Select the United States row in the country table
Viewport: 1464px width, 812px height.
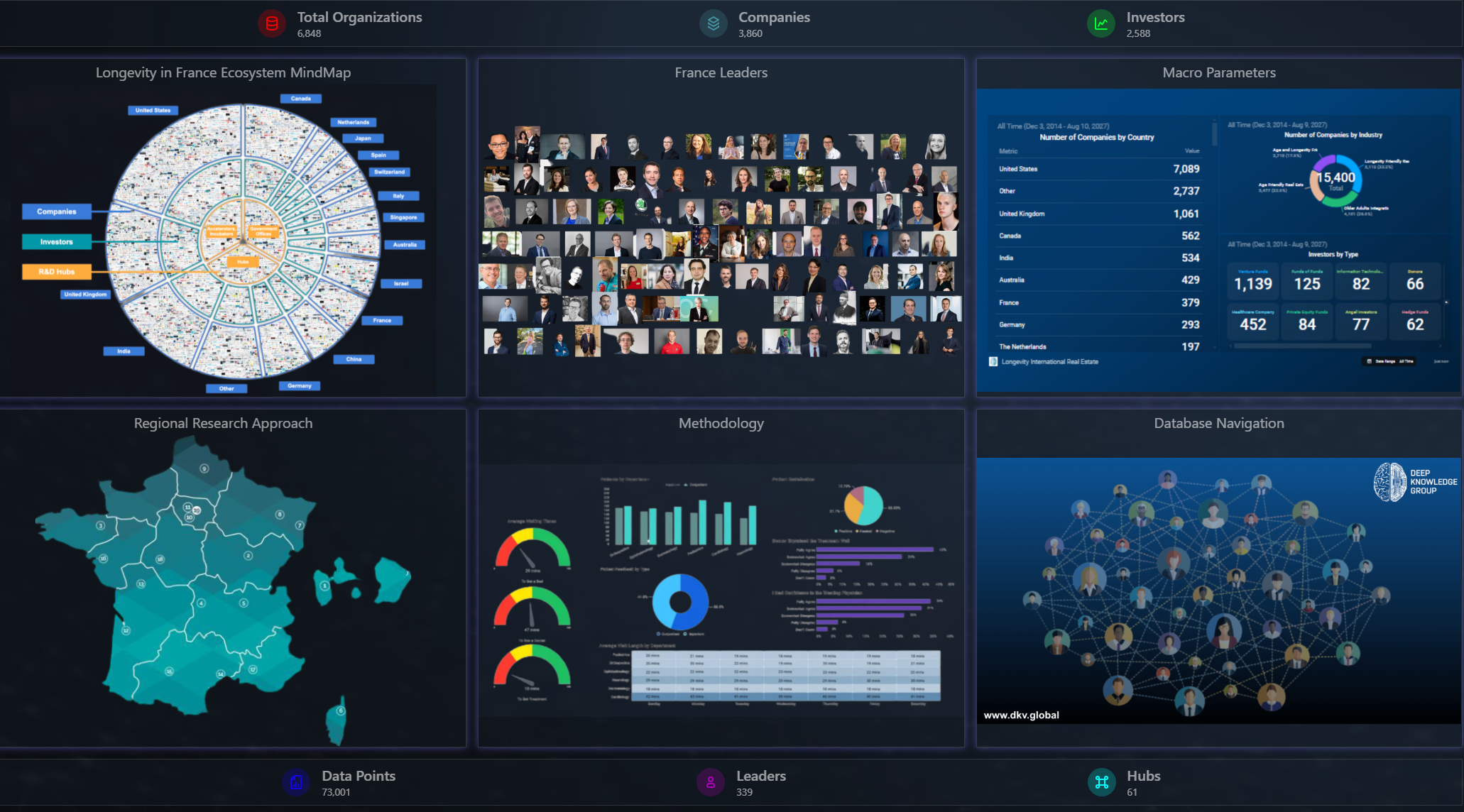coord(1098,169)
